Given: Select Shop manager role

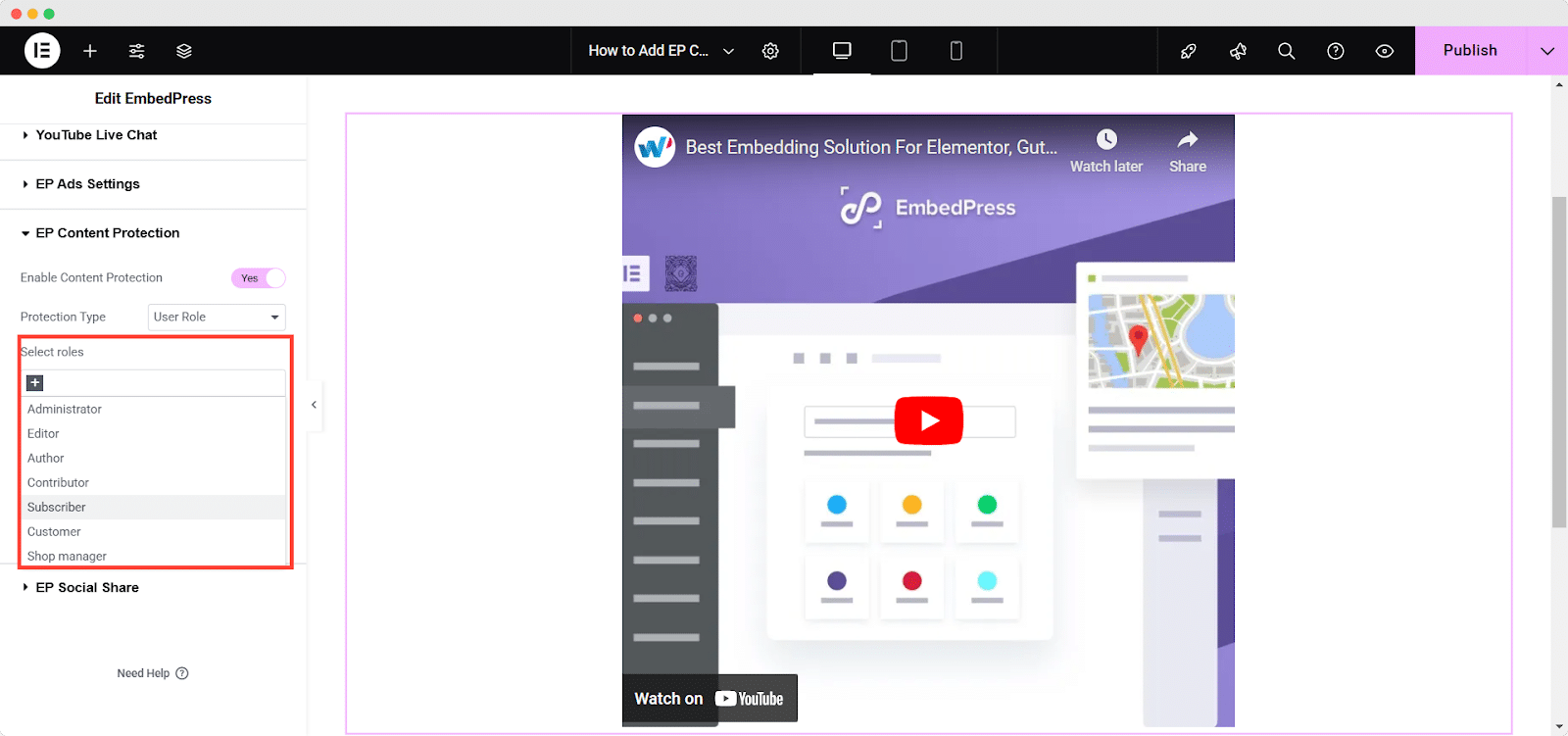Looking at the screenshot, I should click(x=154, y=556).
